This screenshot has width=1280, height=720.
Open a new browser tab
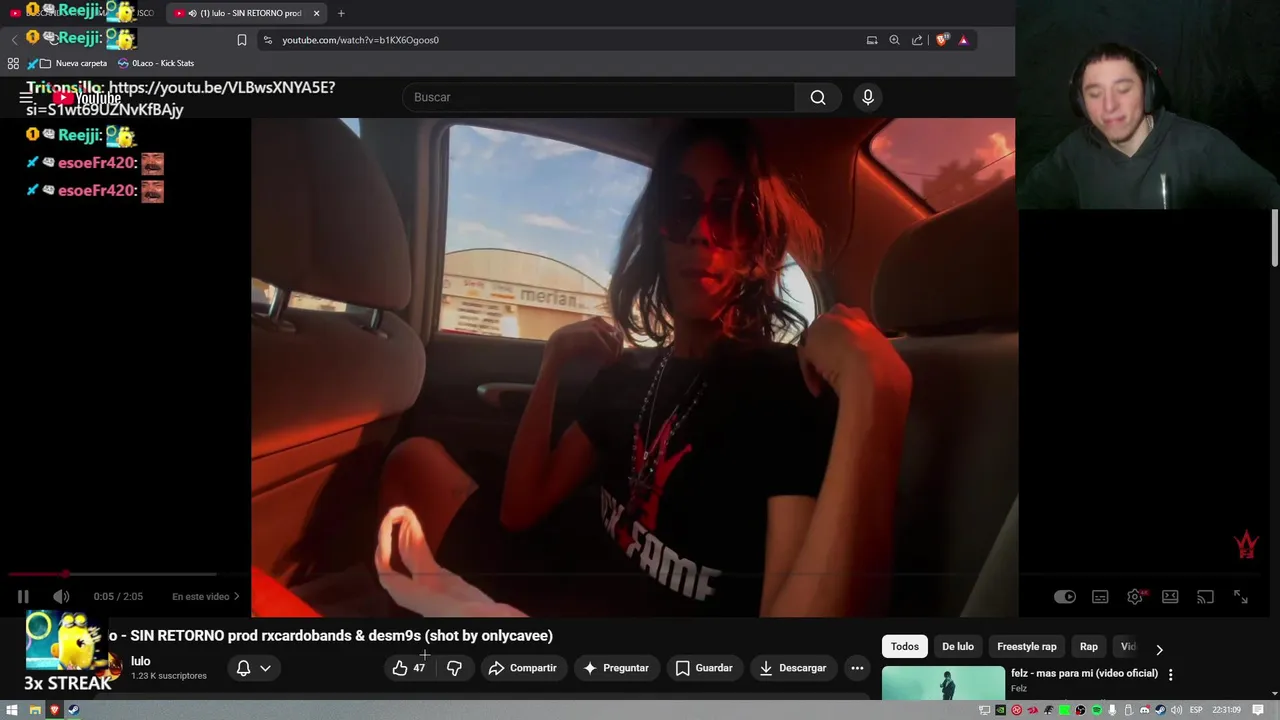click(341, 13)
